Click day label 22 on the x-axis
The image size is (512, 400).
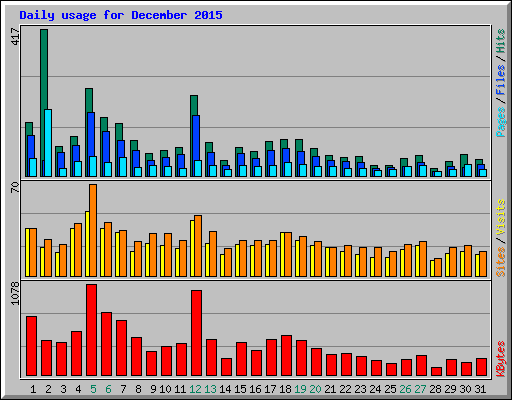345,389
